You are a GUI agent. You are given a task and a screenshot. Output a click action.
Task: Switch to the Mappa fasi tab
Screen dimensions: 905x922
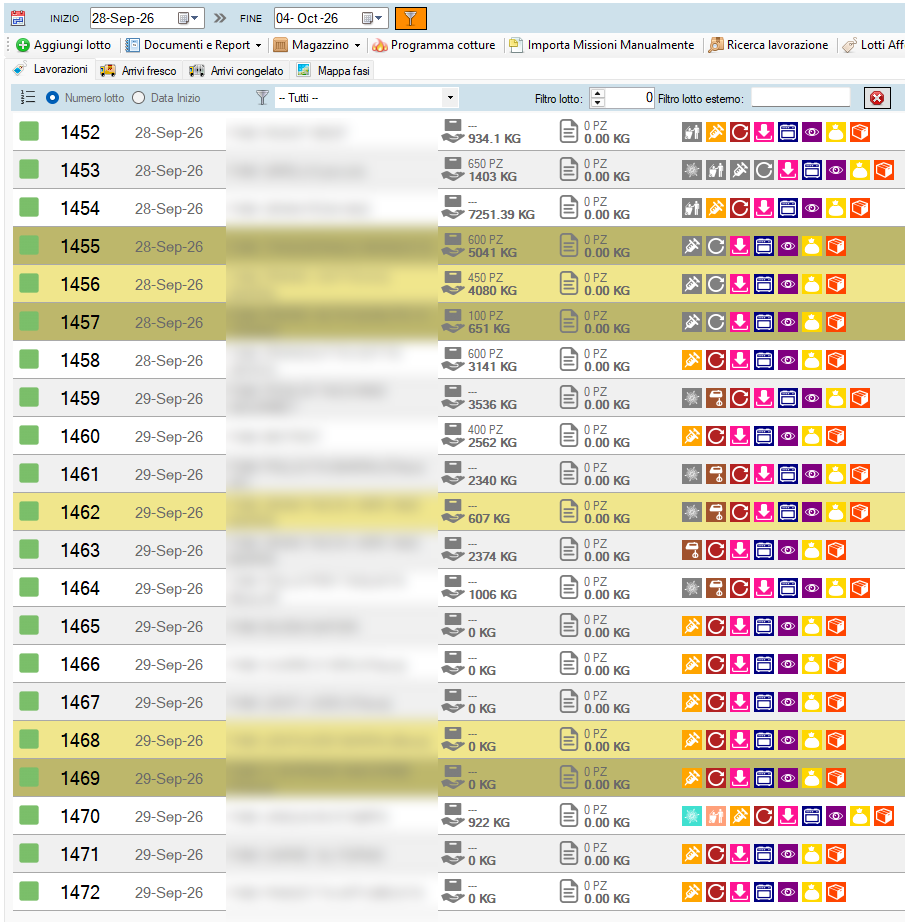pyautogui.click(x=333, y=71)
